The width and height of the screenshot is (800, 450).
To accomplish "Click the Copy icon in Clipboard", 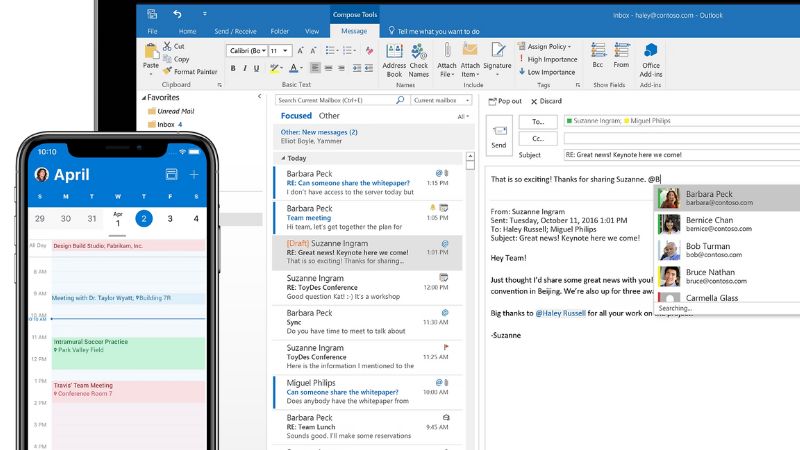I will 167,59.
